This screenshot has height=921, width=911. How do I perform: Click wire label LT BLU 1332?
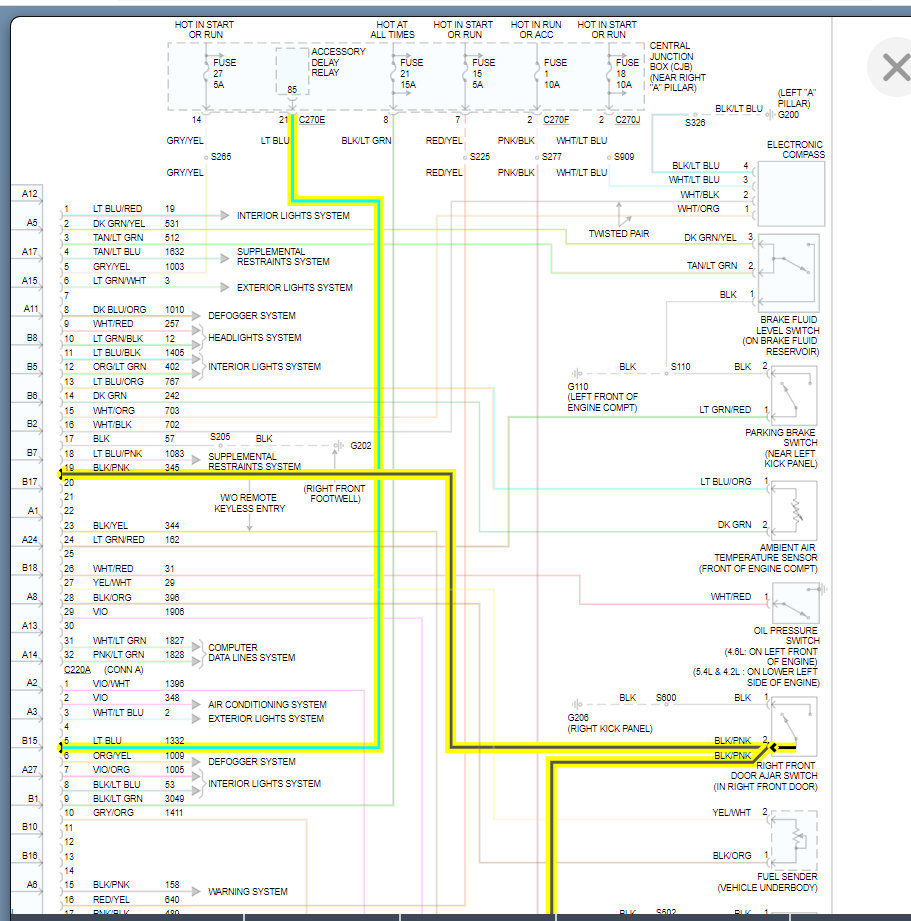point(138,741)
